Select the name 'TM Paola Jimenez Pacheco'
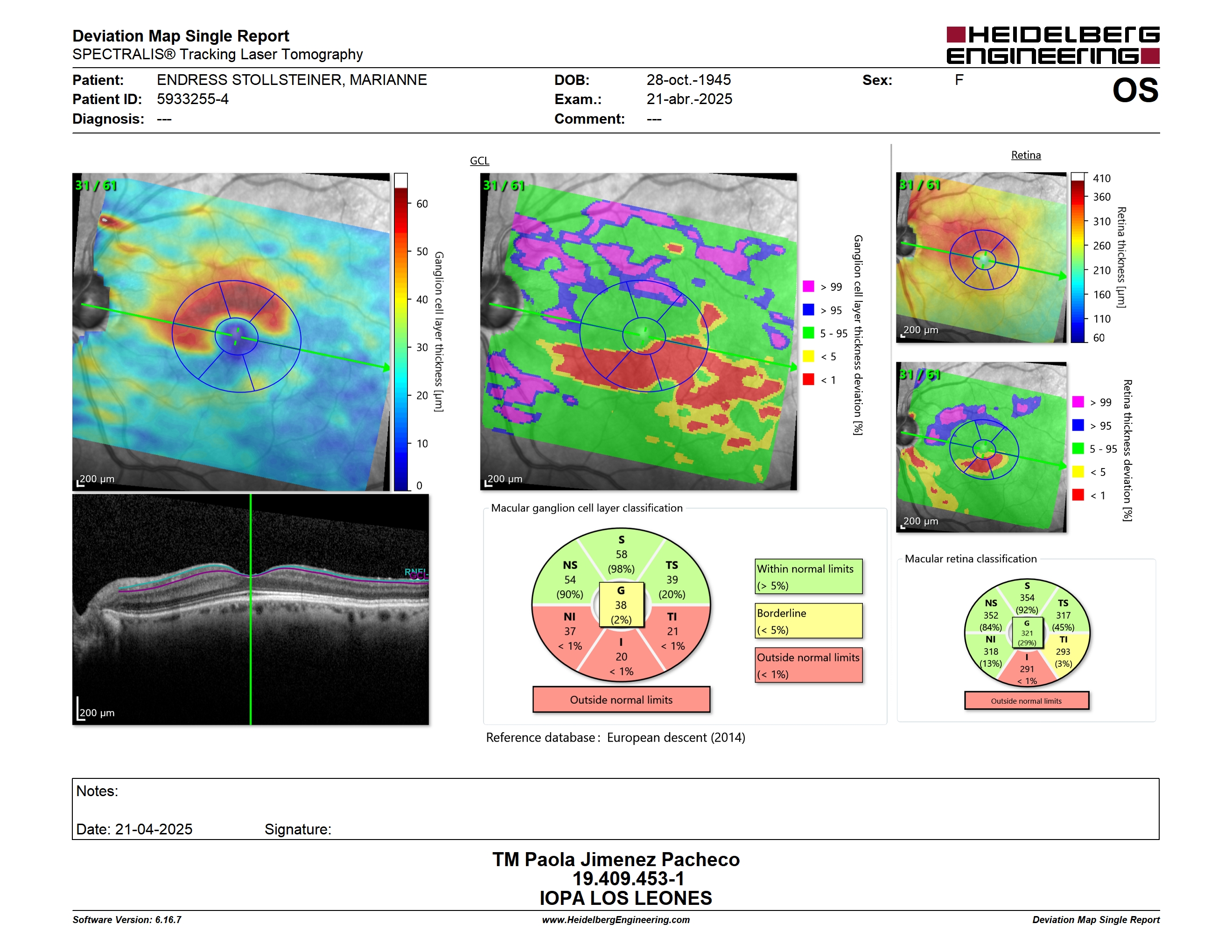Viewport: 1232px width, 952px height. (x=616, y=860)
